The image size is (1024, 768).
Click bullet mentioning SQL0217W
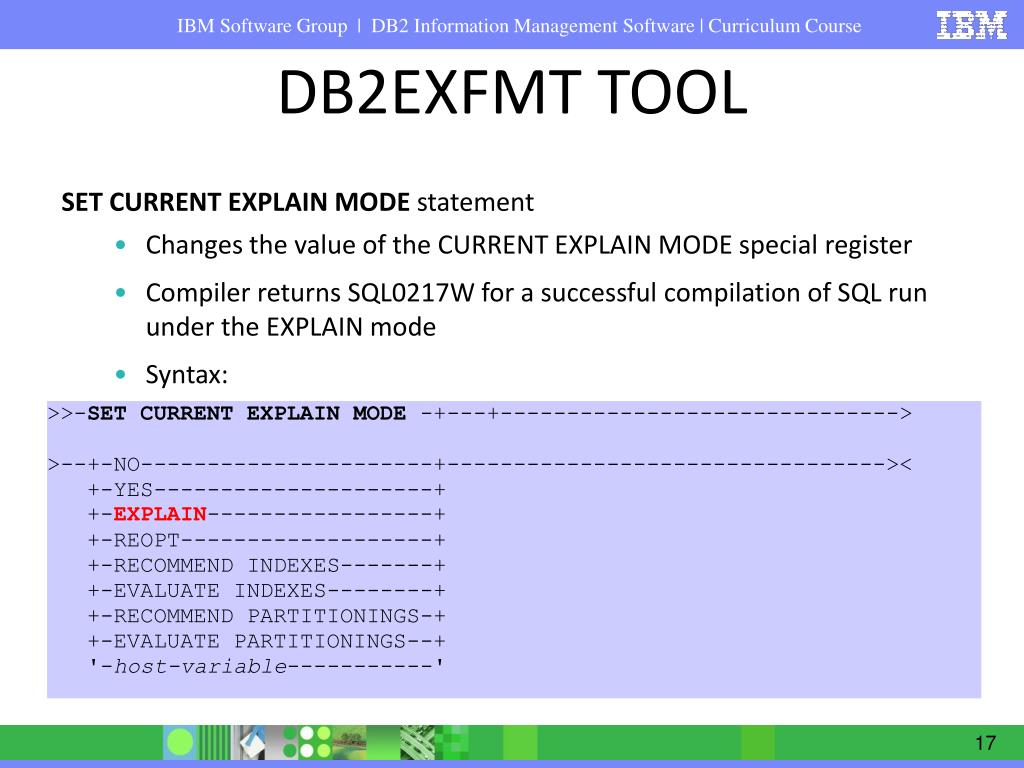coord(536,310)
